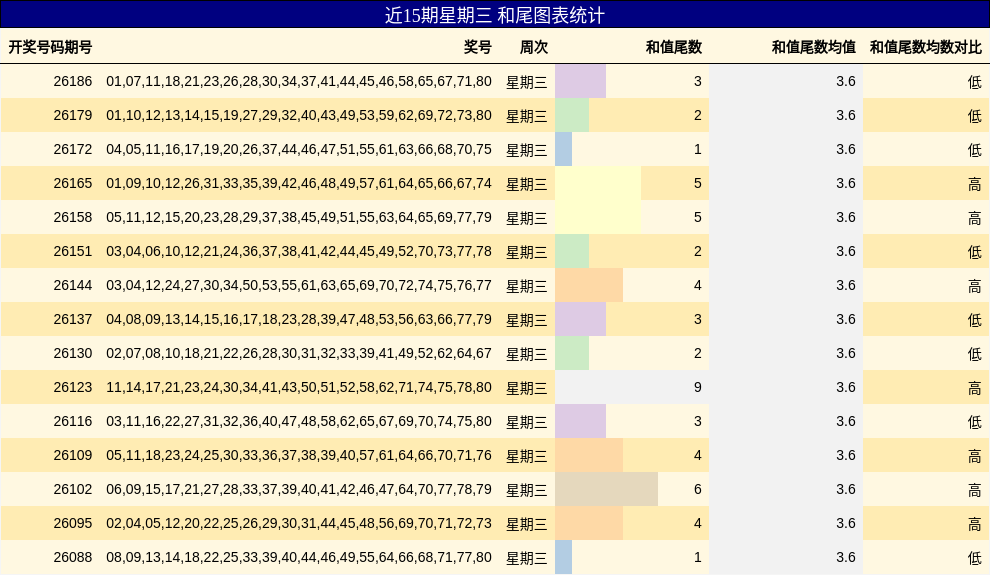The image size is (990, 575).
Task: Click the tan bar in row 26102
Action: click(606, 490)
